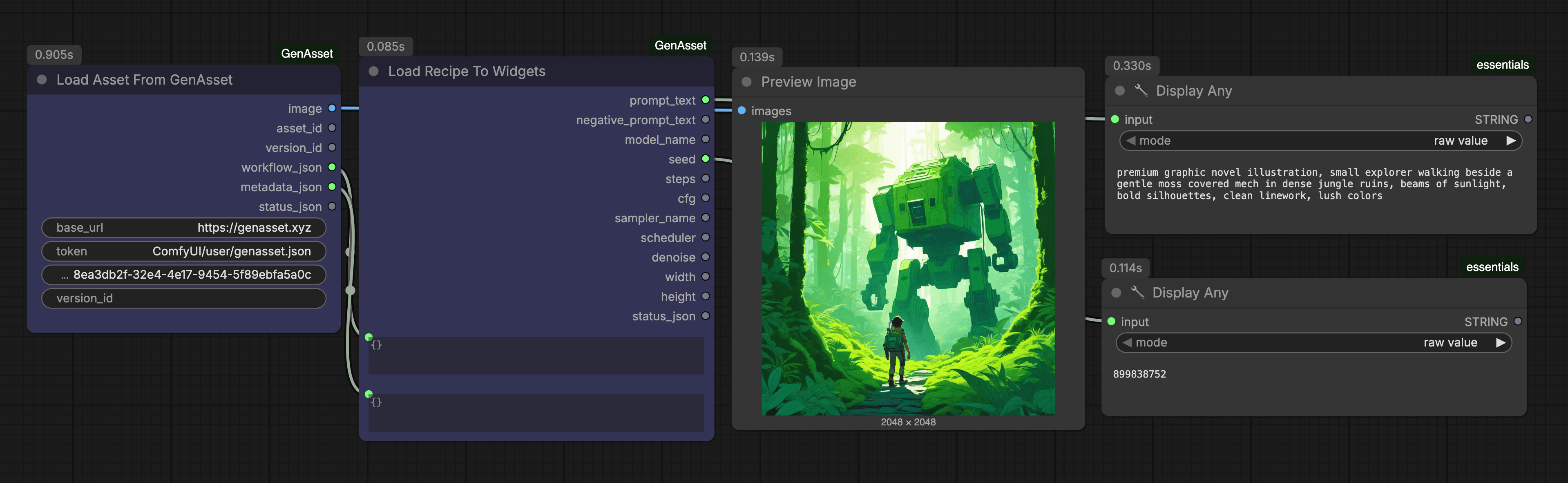Click the 0.905s execution time badge
The width and height of the screenshot is (1568, 483).
[x=54, y=55]
